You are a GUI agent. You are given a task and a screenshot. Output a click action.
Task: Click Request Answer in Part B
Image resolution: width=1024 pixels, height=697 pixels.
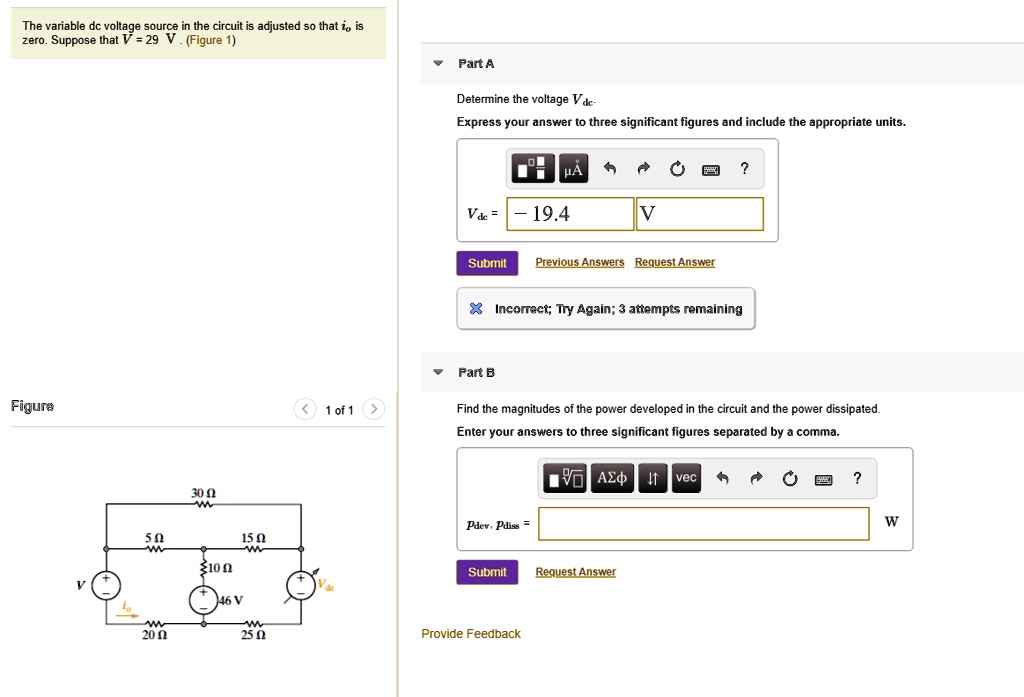click(575, 572)
